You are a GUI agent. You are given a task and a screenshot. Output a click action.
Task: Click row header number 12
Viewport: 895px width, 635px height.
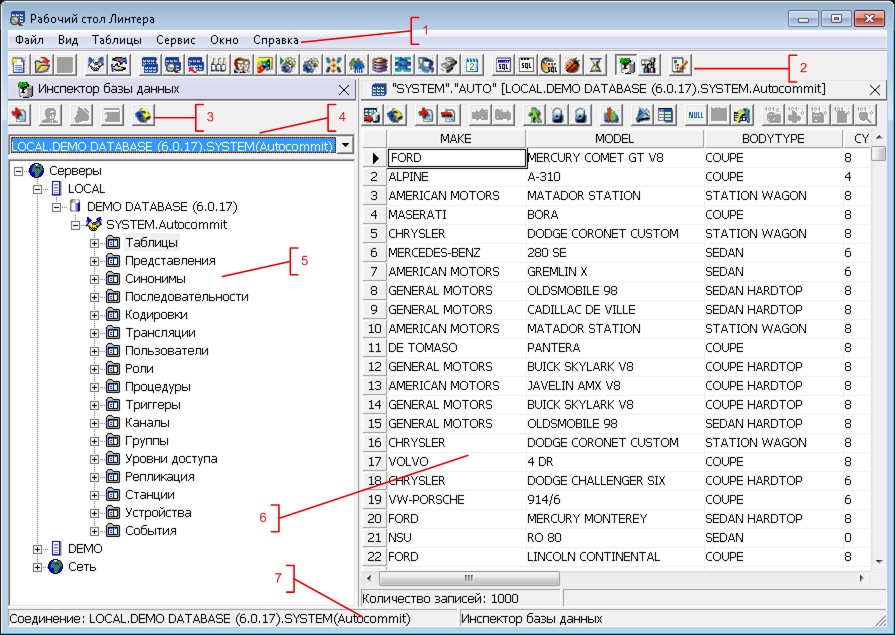374,367
